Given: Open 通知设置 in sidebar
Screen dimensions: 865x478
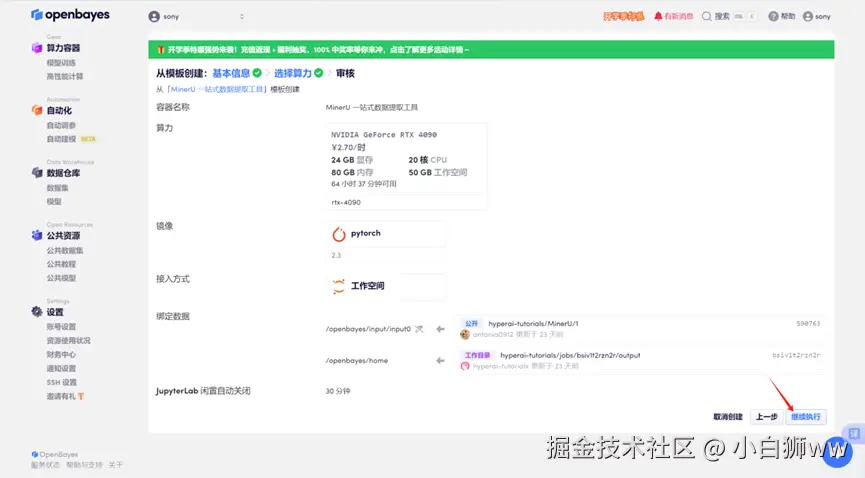Looking at the screenshot, I should [61, 369].
